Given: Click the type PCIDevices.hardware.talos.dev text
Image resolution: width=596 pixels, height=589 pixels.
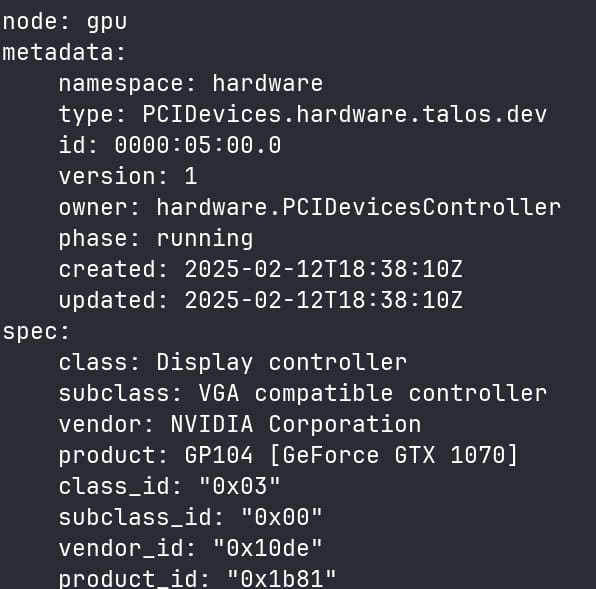Looking at the screenshot, I should point(344,115).
